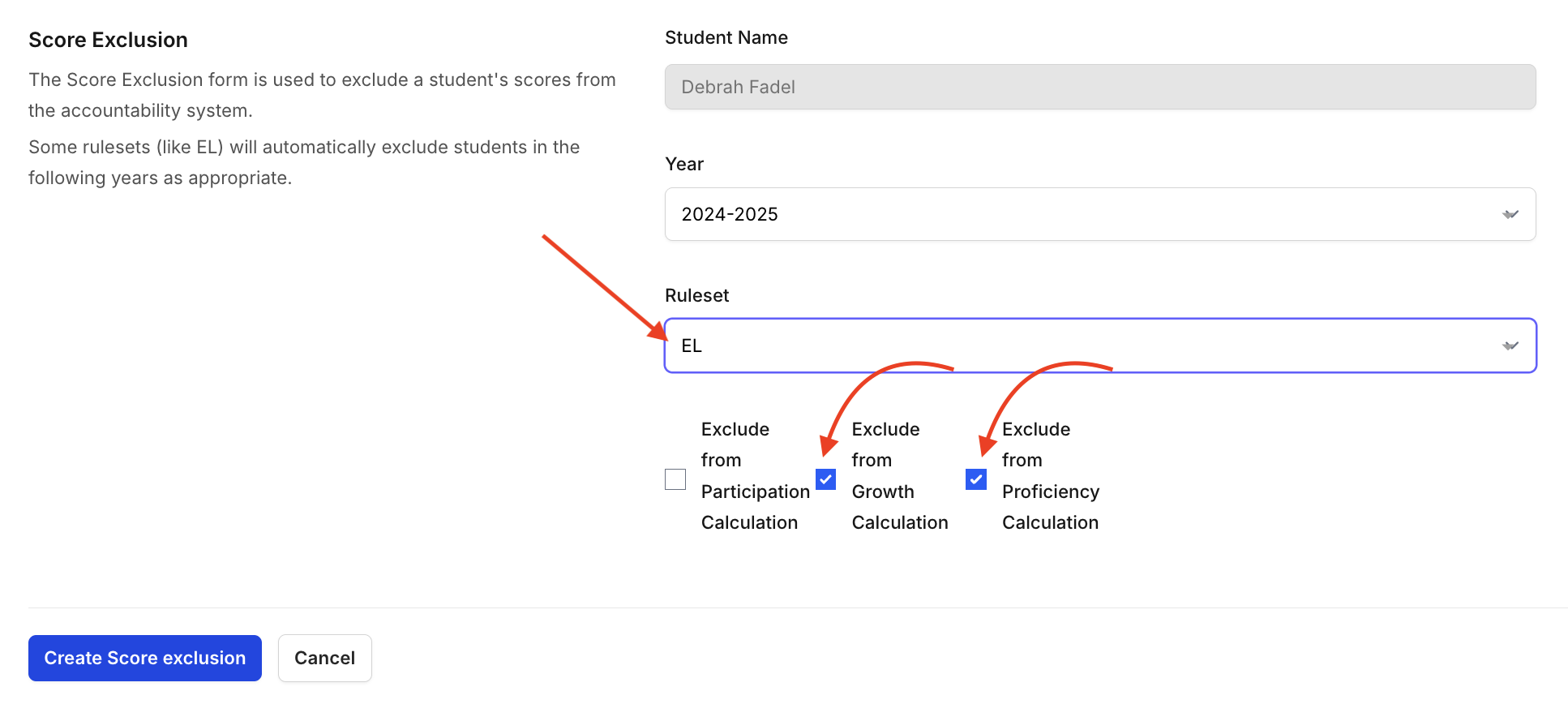Click the Score Exclusion heading

[x=108, y=41]
